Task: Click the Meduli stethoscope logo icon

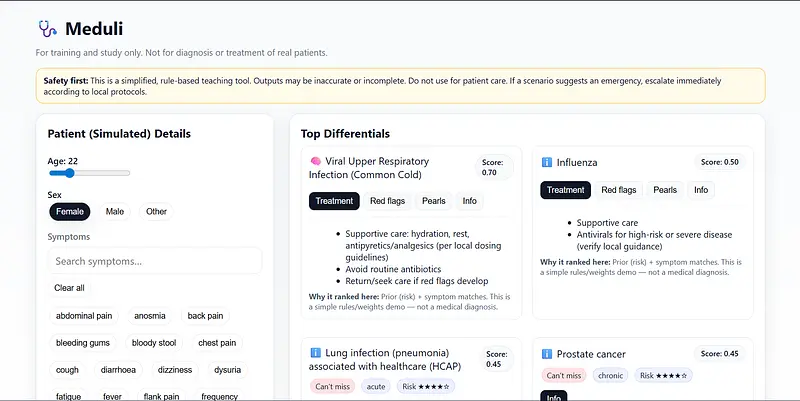Action: point(47,28)
